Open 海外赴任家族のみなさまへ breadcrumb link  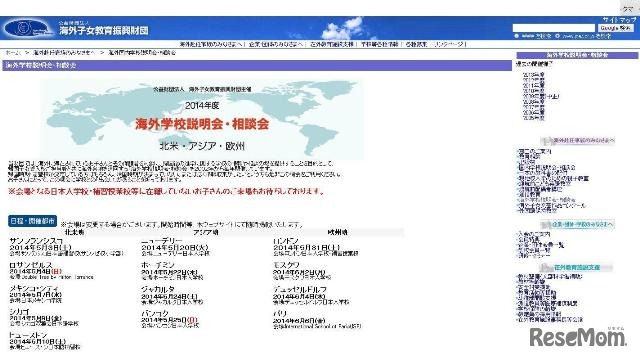[64, 53]
